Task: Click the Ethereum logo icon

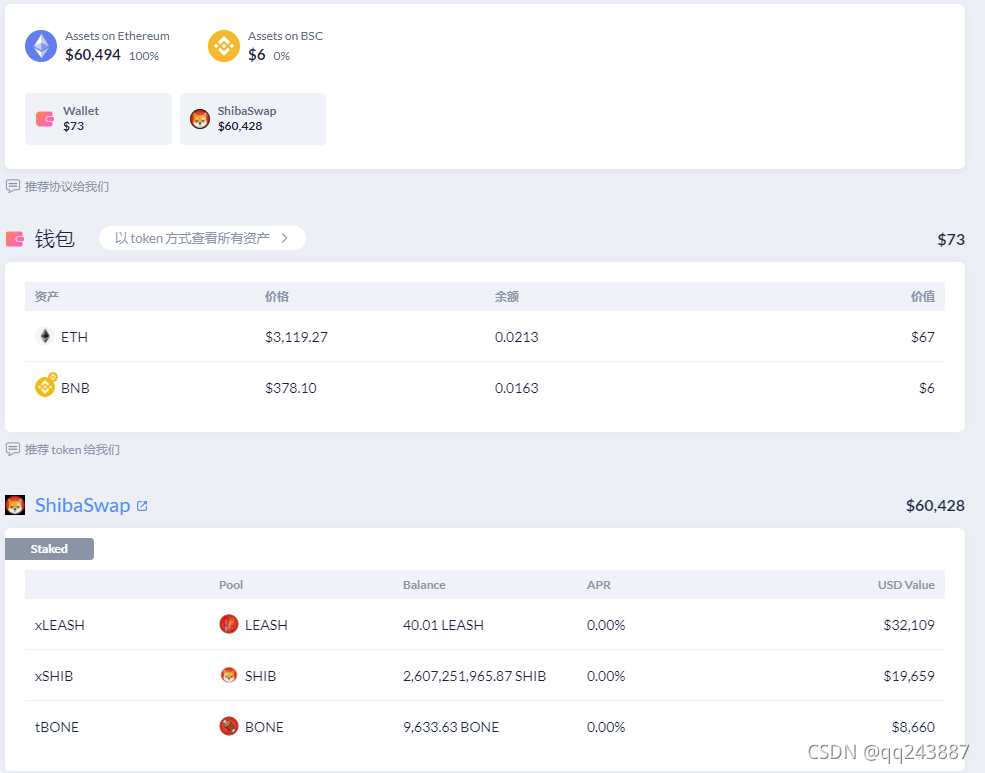Action: click(41, 46)
